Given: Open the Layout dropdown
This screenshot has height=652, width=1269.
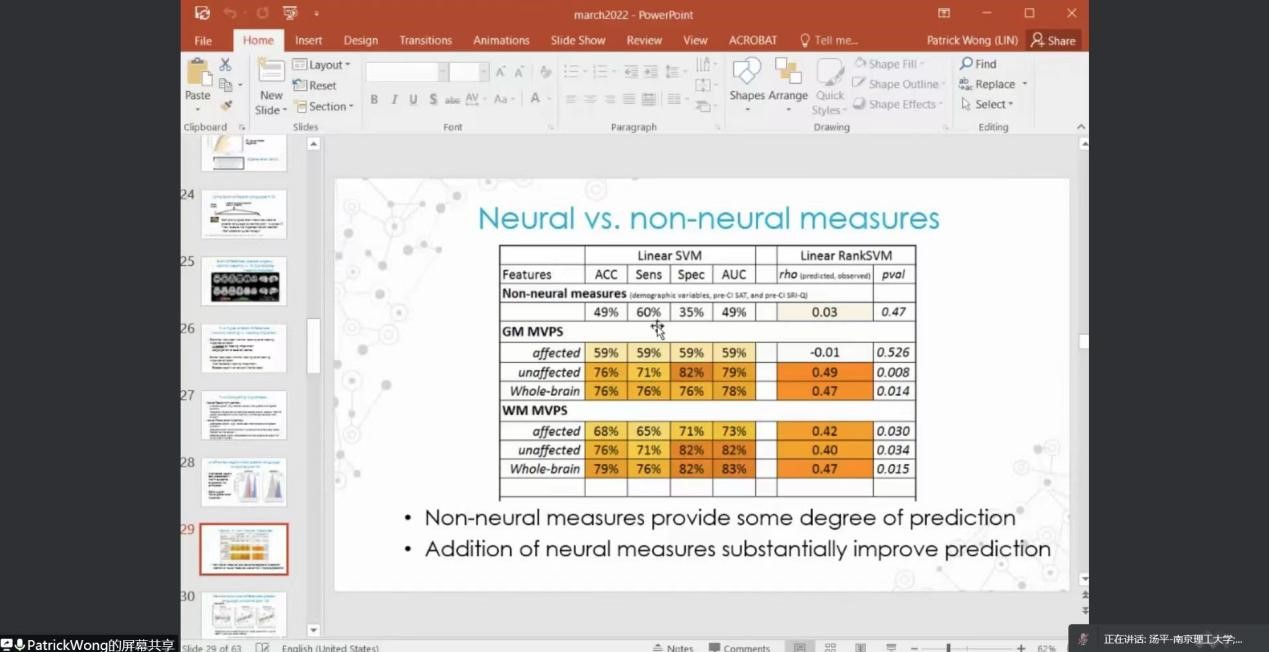Looking at the screenshot, I should (322, 65).
